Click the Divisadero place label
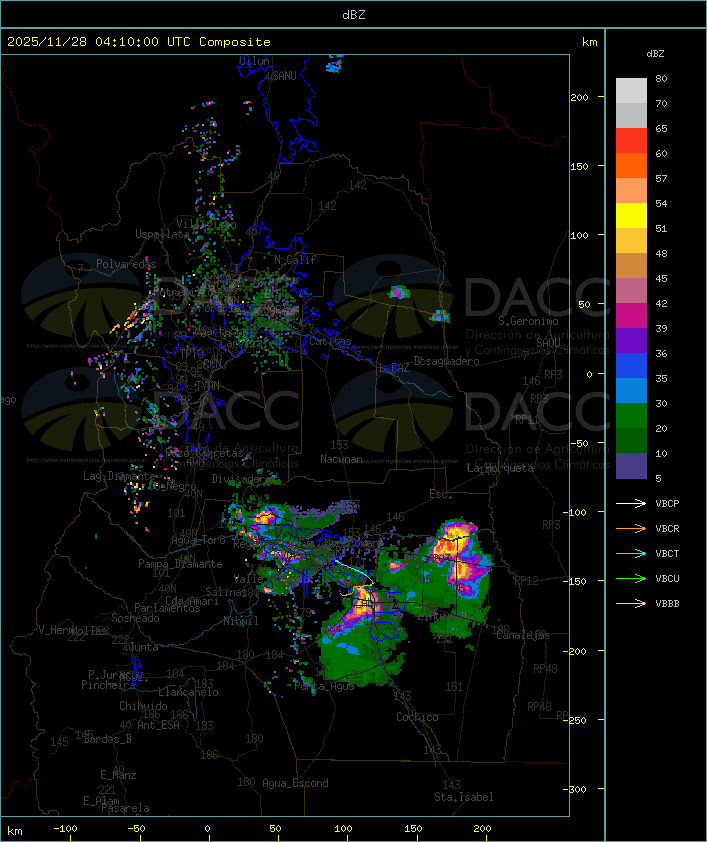 238,478
